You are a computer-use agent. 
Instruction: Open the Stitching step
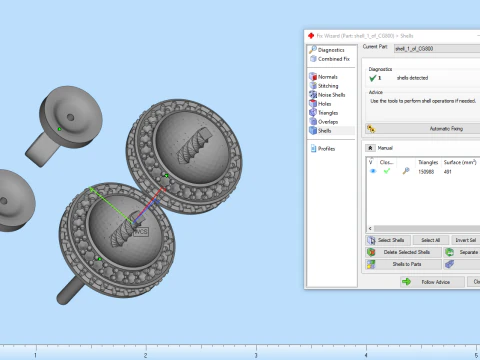click(328, 86)
